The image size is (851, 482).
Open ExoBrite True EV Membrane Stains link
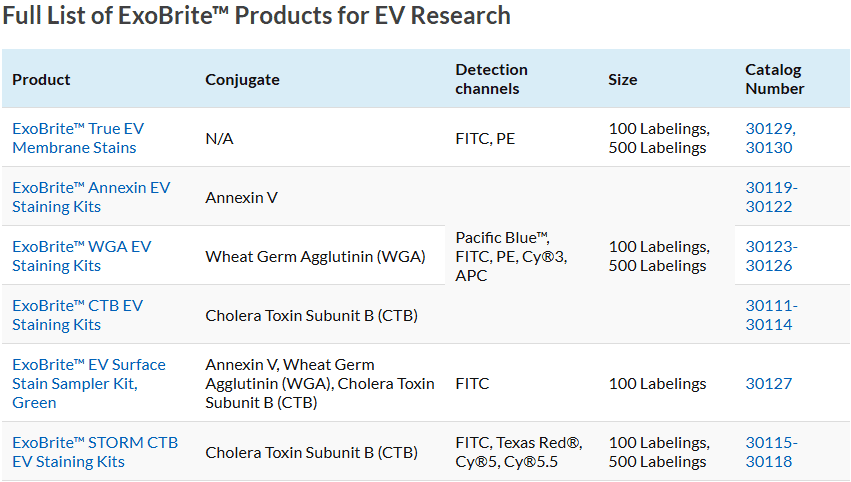tap(78, 138)
